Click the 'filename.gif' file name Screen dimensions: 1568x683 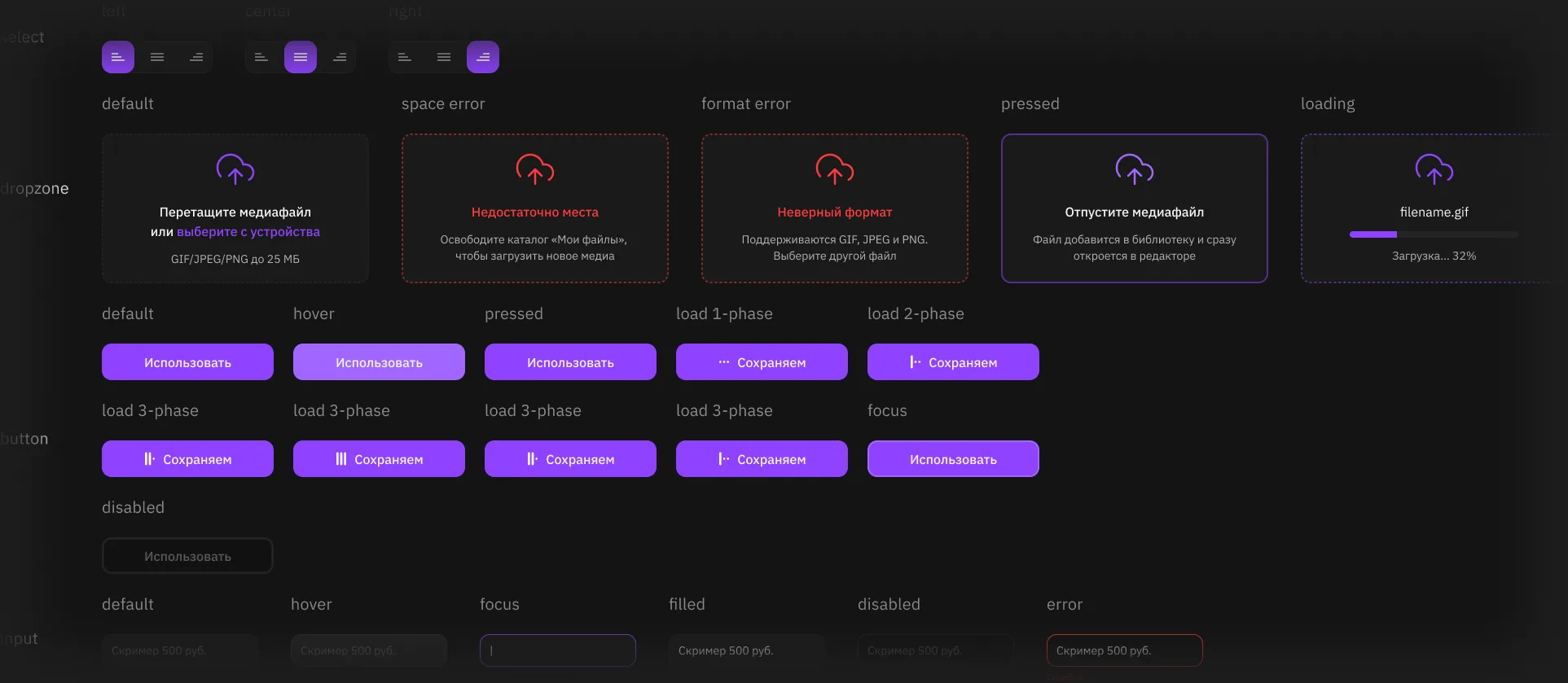(x=1434, y=212)
